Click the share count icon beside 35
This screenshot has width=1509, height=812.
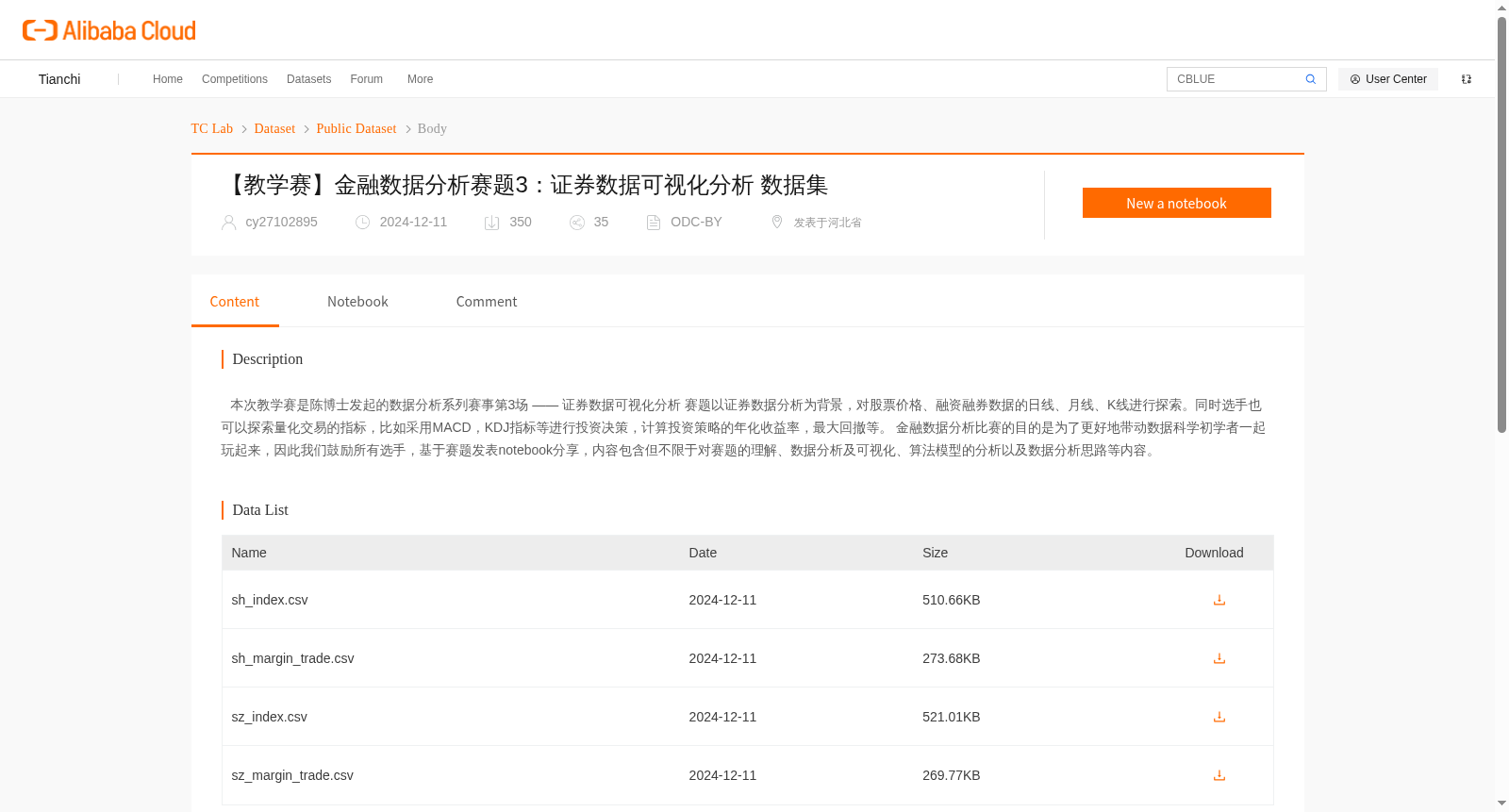pyautogui.click(x=577, y=223)
